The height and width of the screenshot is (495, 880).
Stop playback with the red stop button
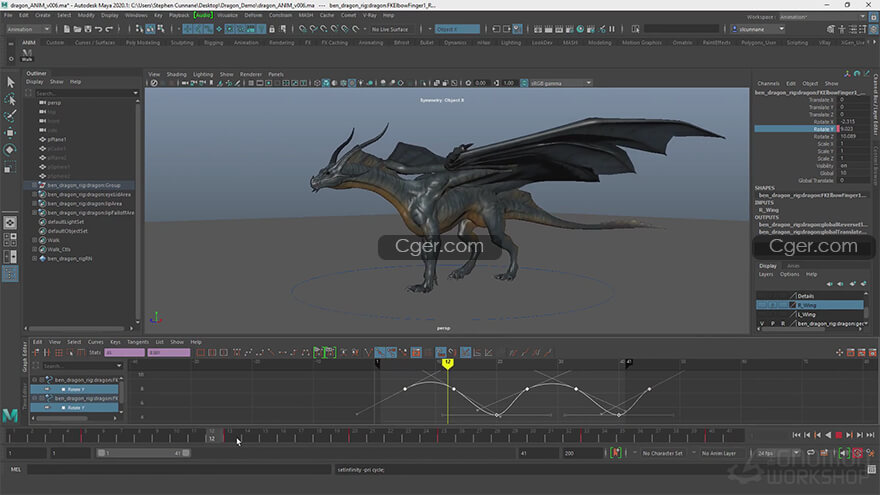point(838,435)
